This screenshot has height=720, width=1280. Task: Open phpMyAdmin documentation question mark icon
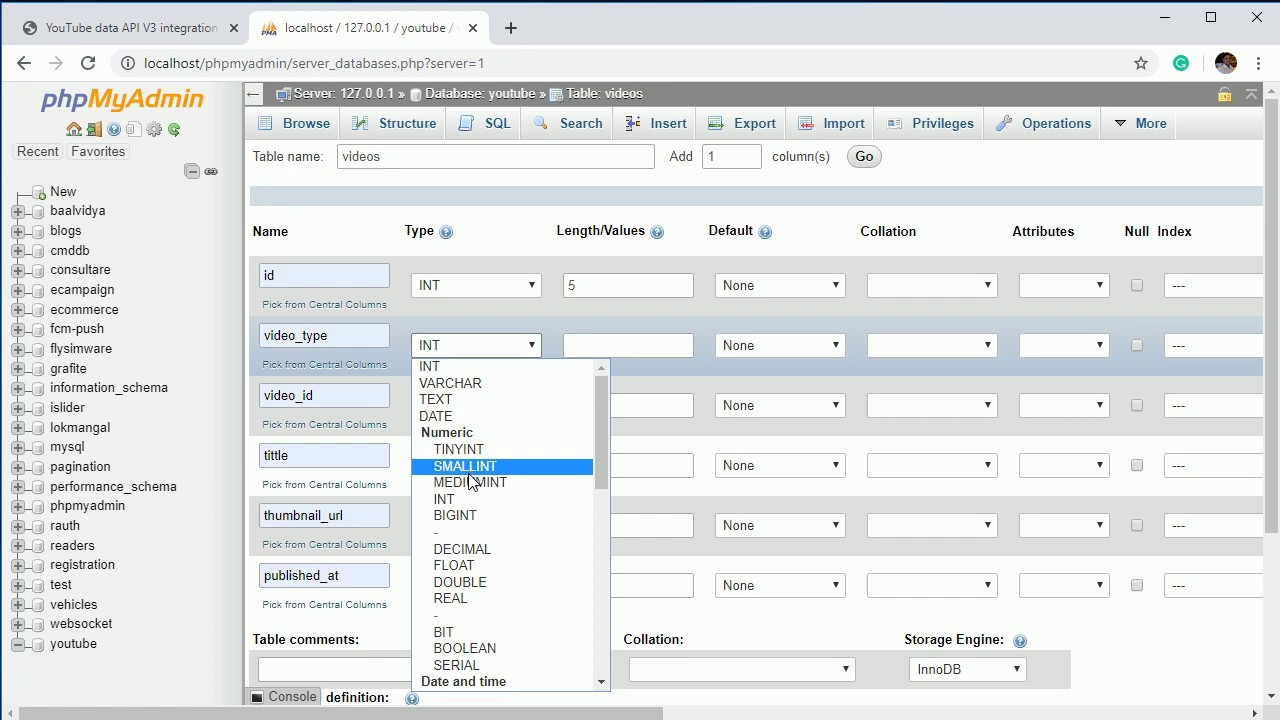tap(114, 129)
